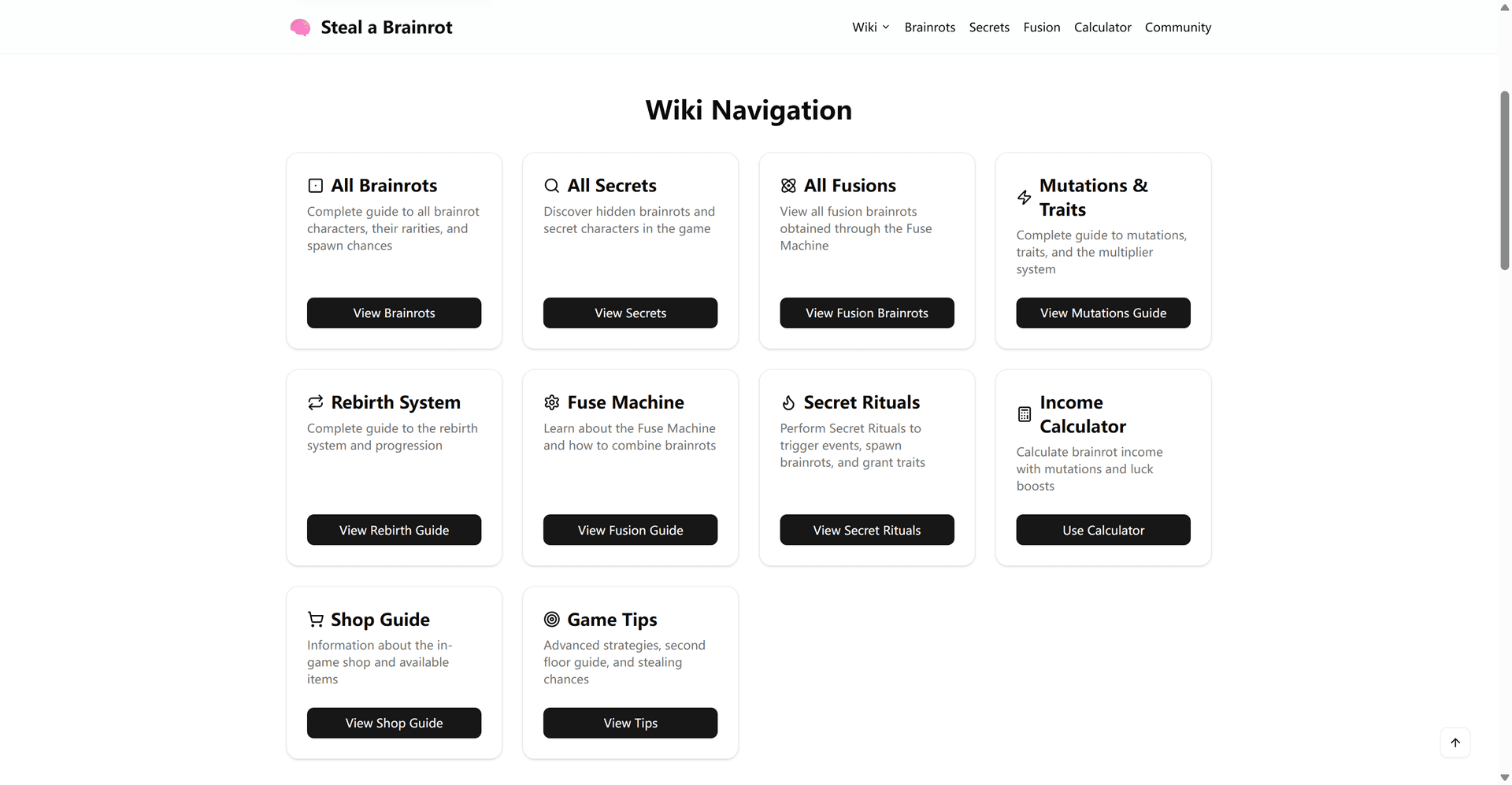The width and height of the screenshot is (1512, 785).
Task: Open the Community nav link
Action: 1177,28
